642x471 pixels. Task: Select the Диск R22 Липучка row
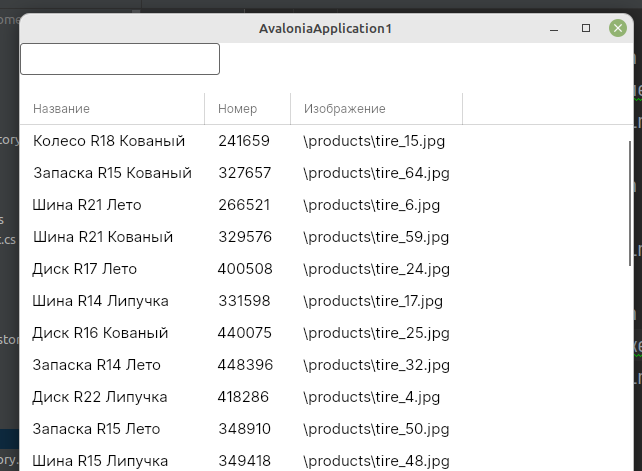[x=100, y=397]
